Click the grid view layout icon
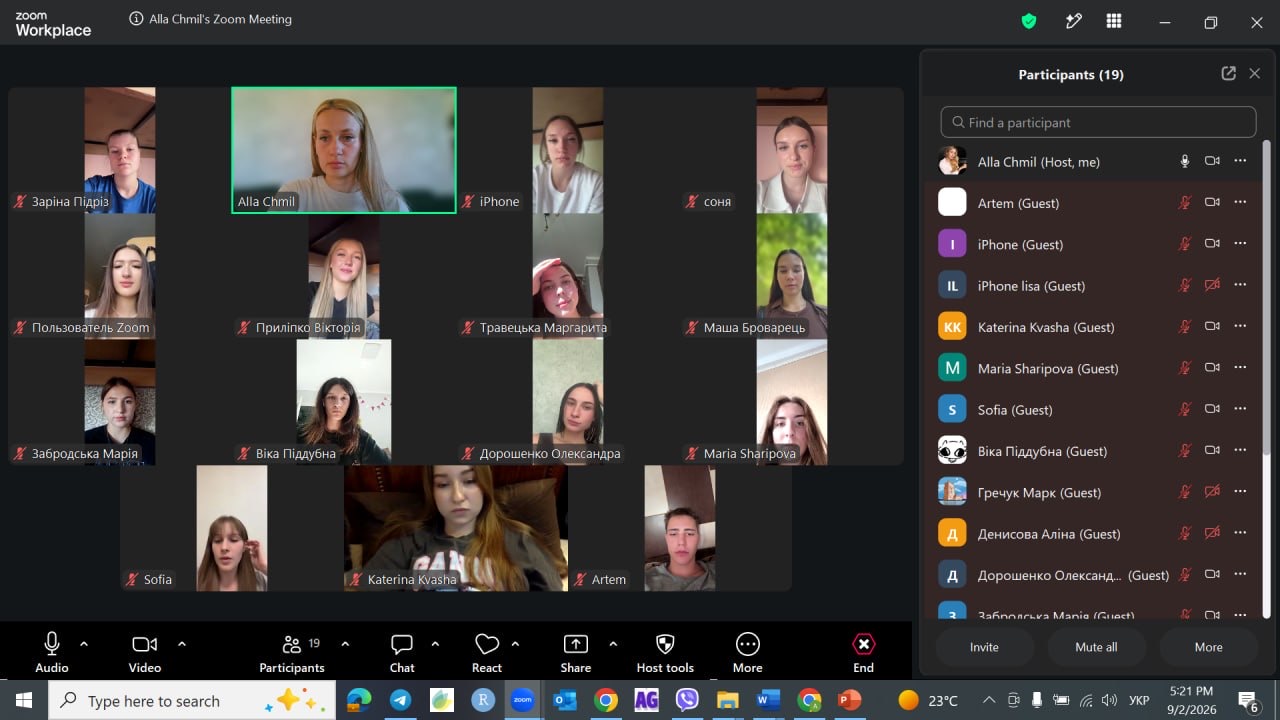 pos(1114,21)
